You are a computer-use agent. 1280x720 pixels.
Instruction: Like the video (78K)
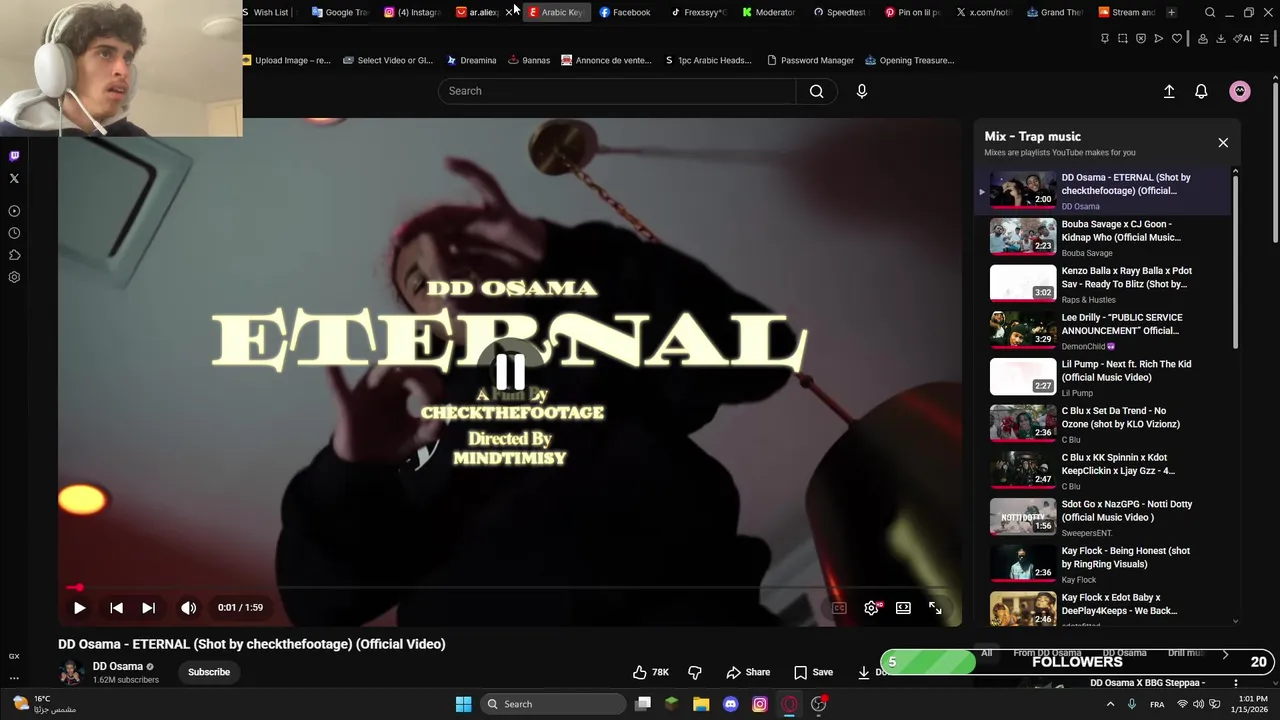pyautogui.click(x=651, y=672)
